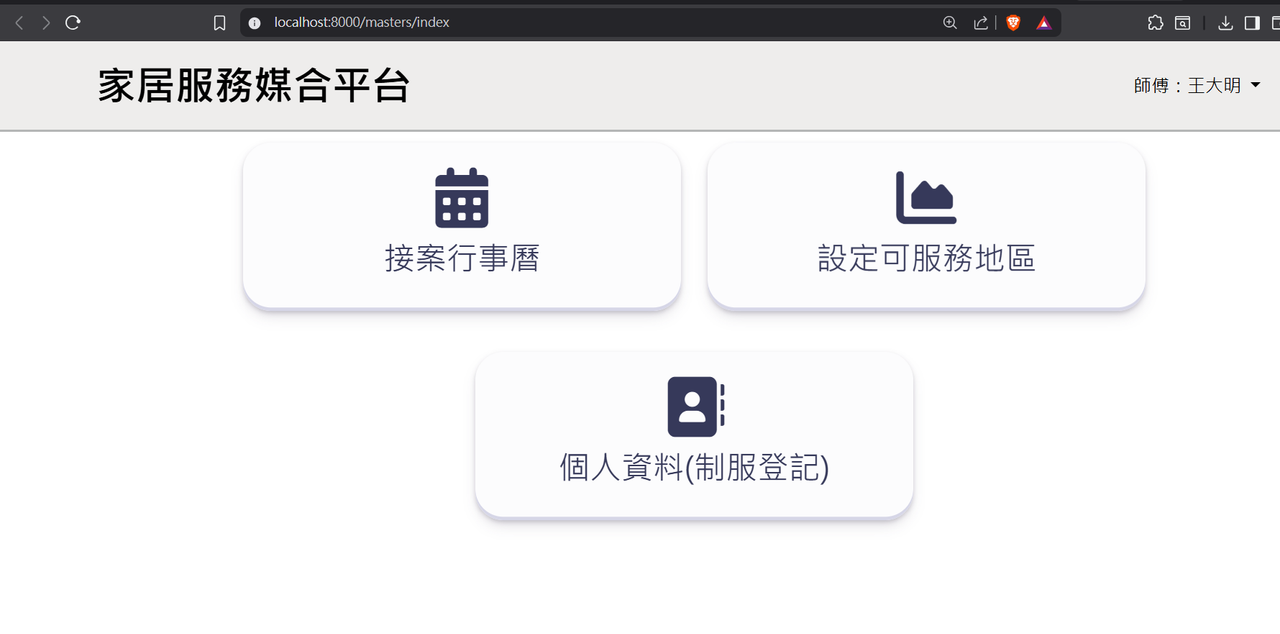Open the downloads arrow icon

1225,22
